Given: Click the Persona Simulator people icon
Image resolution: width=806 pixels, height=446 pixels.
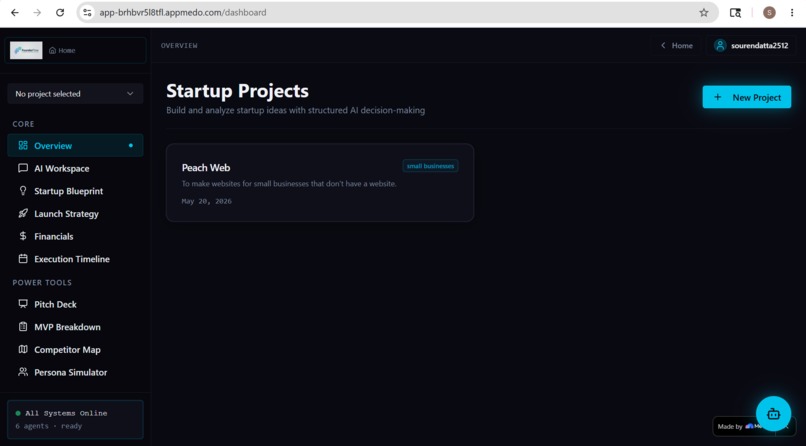Looking at the screenshot, I should tap(23, 371).
